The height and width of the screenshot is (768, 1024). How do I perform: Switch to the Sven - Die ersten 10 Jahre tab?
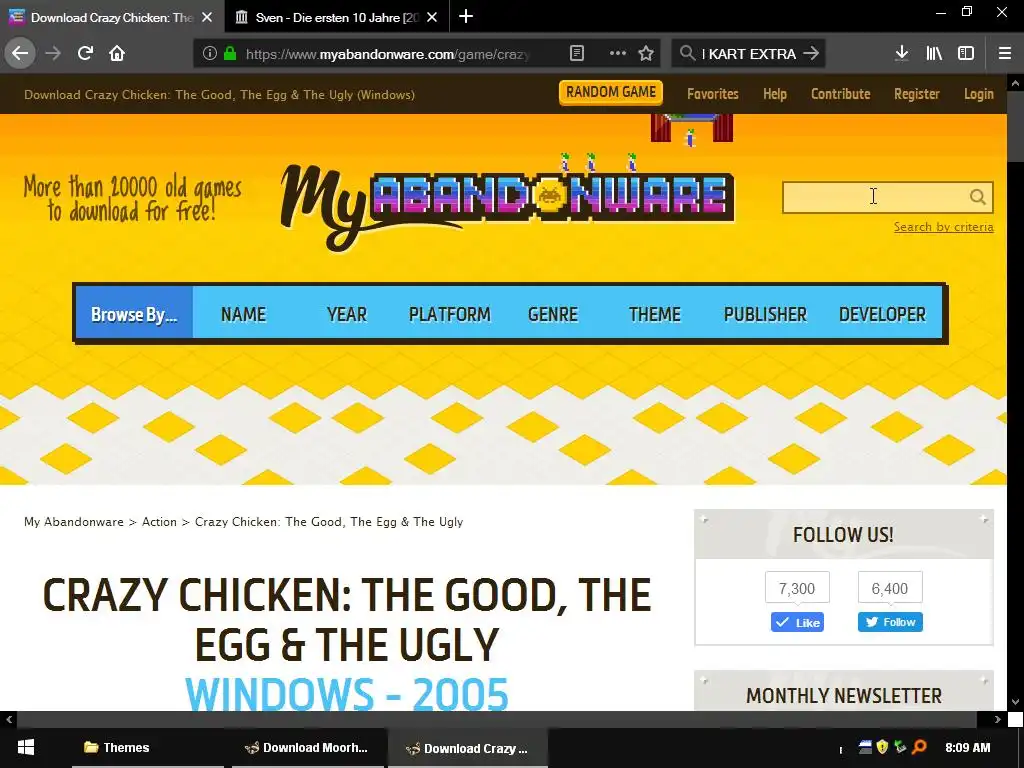337,17
